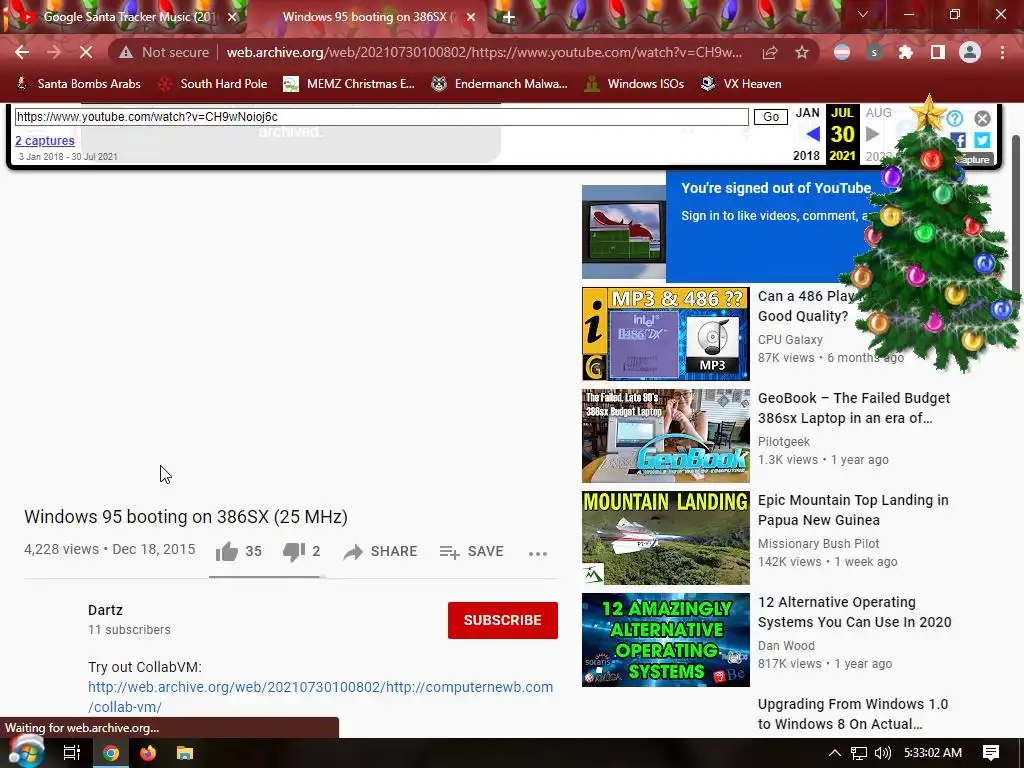Viewport: 1024px width, 768px height.
Task: Click SAVE to playlist button
Action: (x=471, y=552)
